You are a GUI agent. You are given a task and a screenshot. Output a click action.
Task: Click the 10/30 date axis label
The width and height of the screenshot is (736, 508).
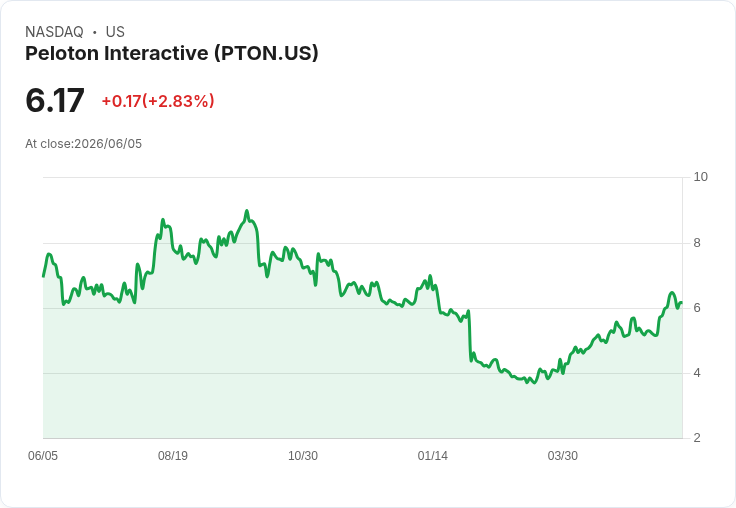click(303, 455)
